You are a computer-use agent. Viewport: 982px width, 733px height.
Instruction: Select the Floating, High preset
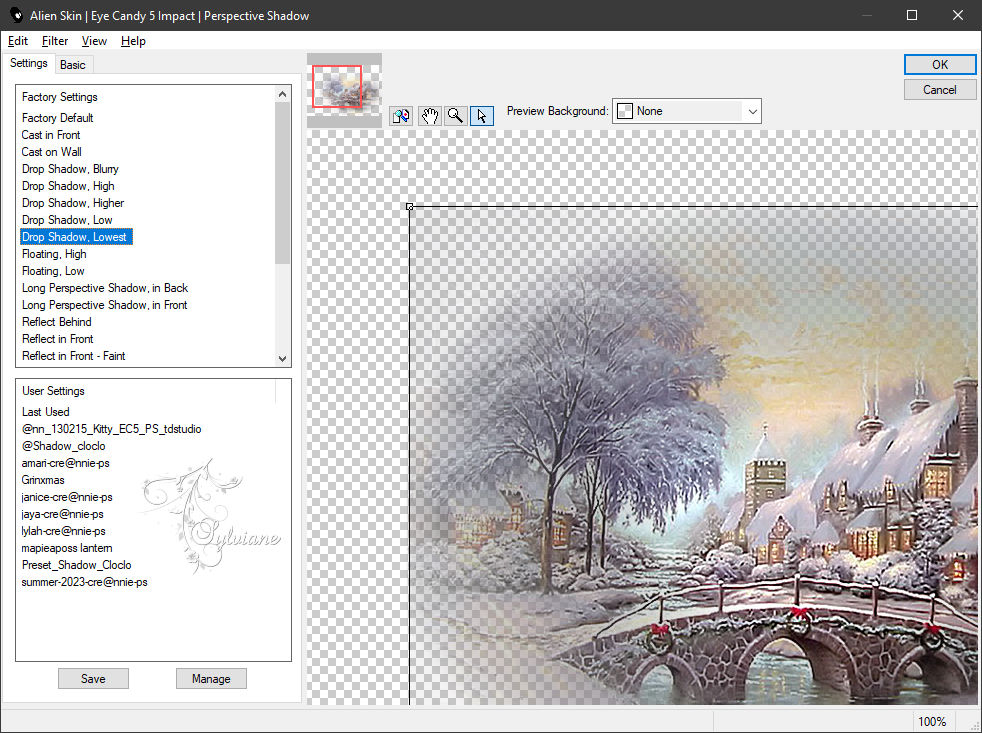54,254
